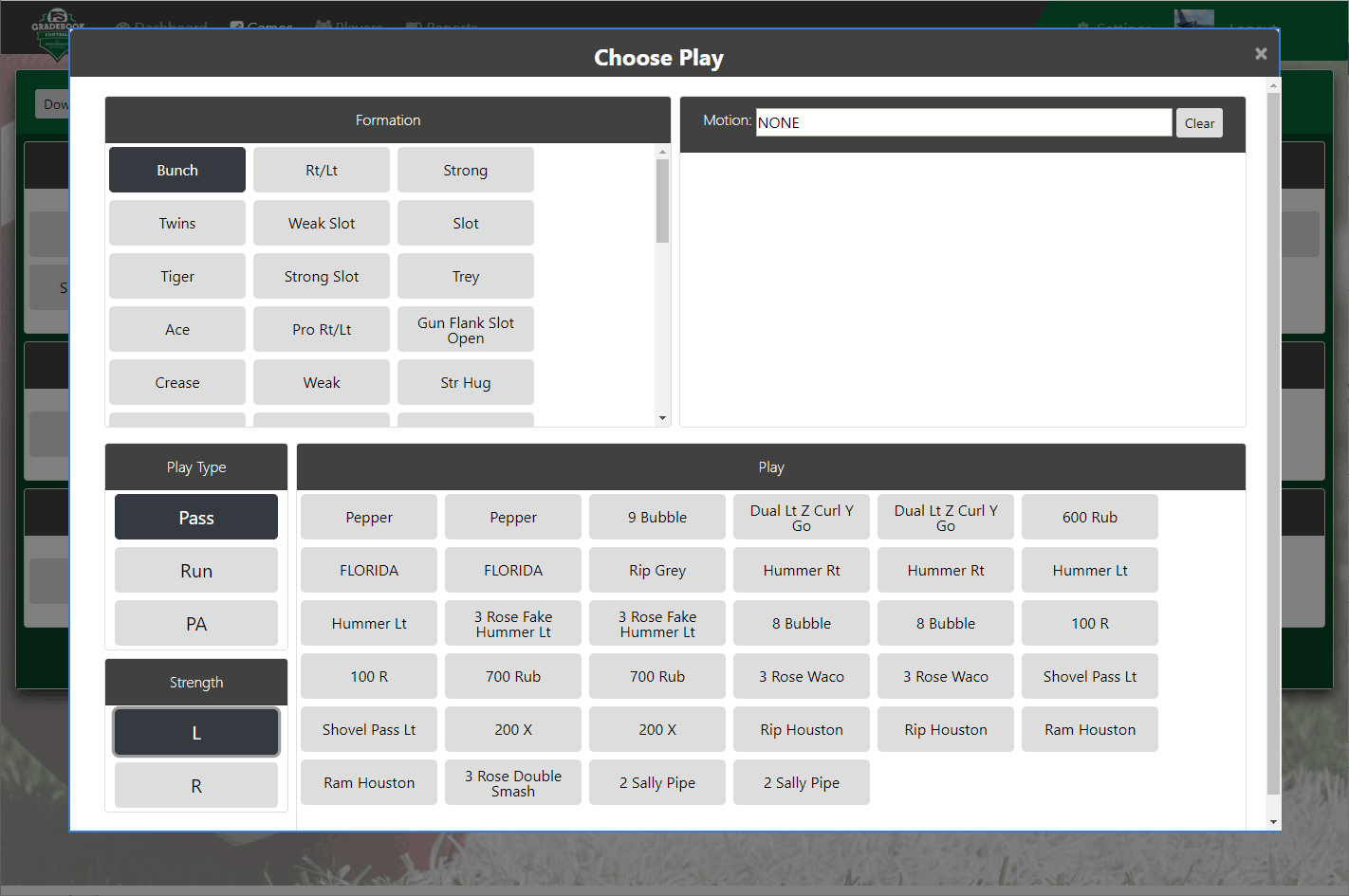This screenshot has height=896, width=1349.
Task: Select the 3 Rose Double Smash play
Action: tap(512, 782)
